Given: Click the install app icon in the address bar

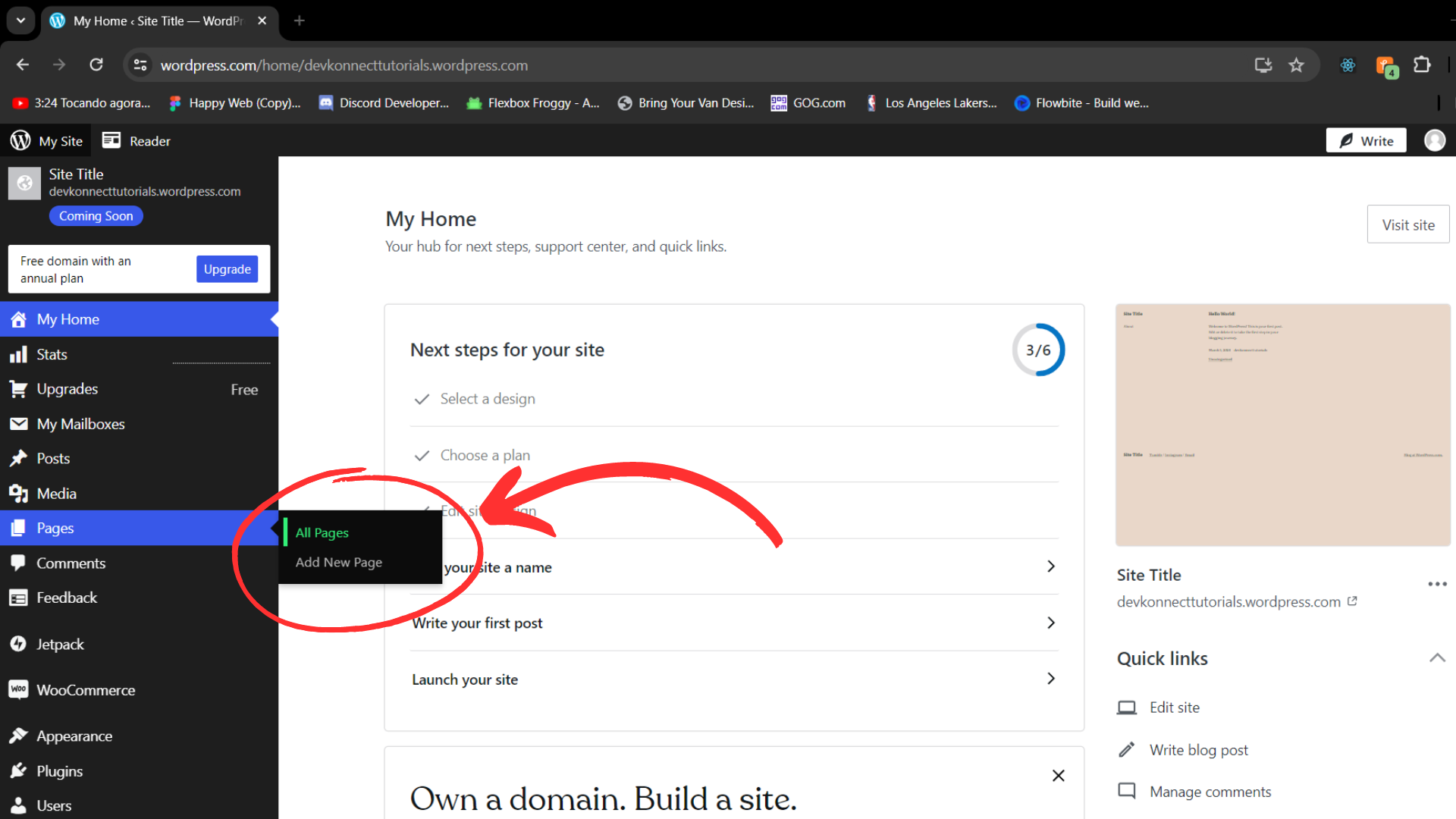Looking at the screenshot, I should point(1263,65).
